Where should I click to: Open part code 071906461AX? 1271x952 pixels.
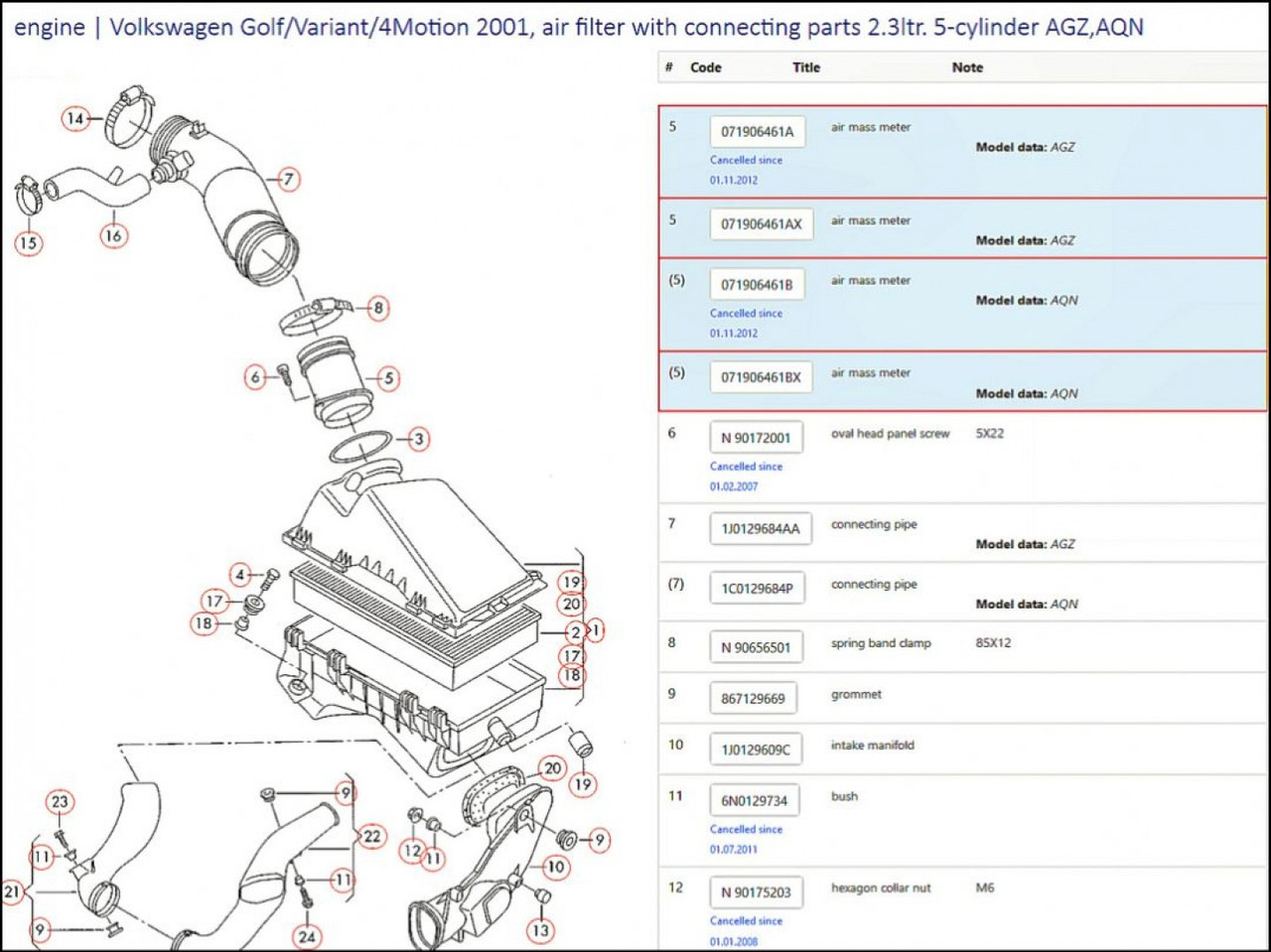click(762, 224)
